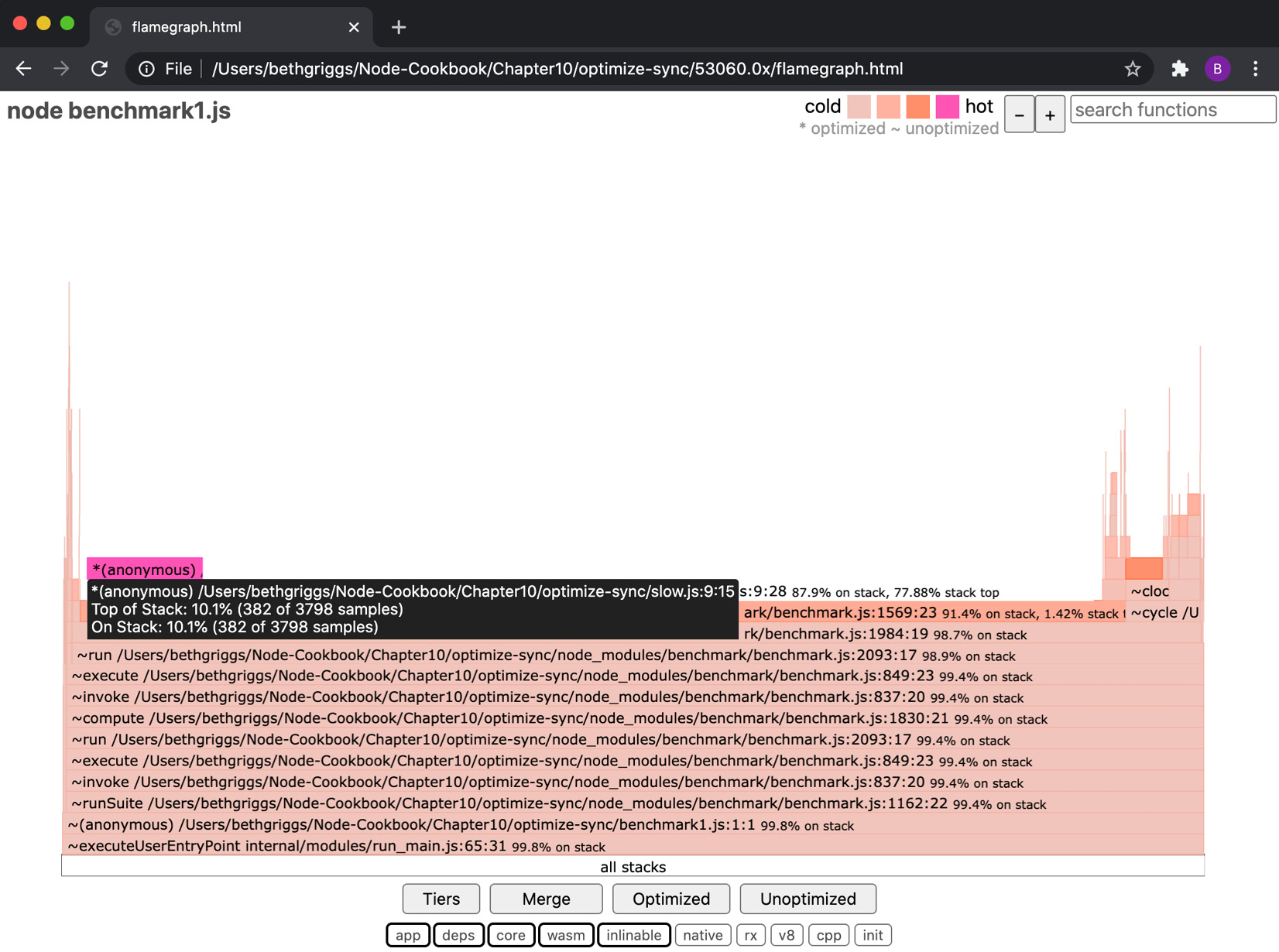
Task: Toggle the app stack filter
Action: (408, 934)
